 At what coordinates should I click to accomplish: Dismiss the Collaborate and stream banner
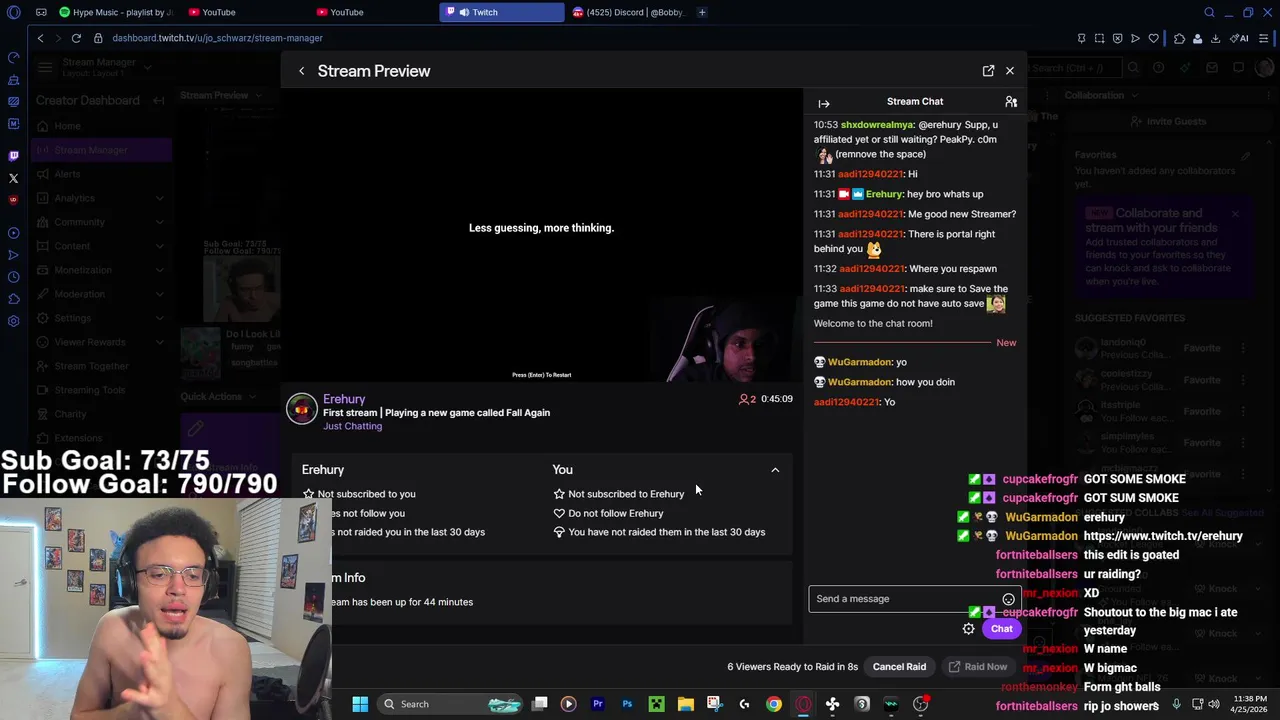(x=1235, y=214)
